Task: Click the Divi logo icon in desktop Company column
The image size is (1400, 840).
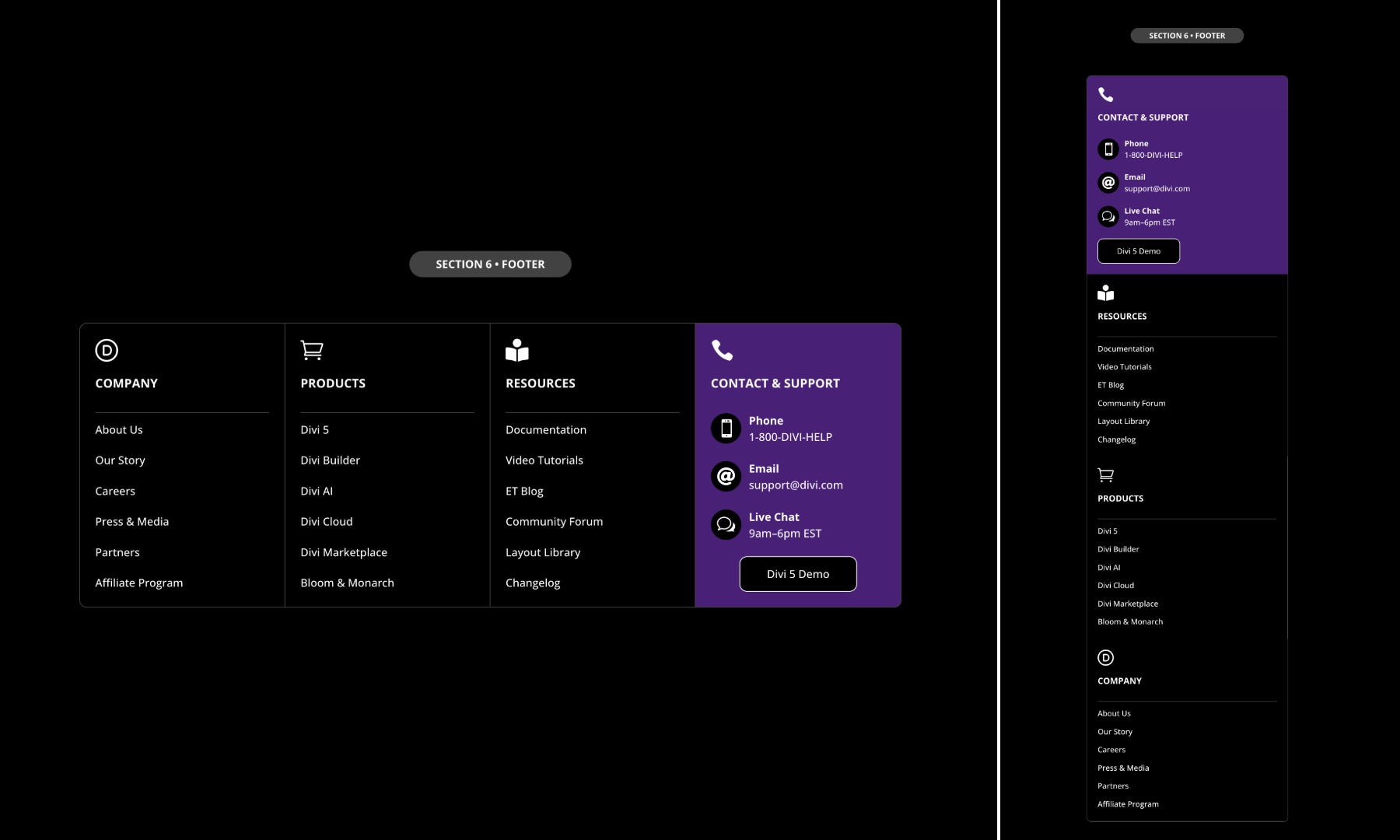Action: point(107,350)
